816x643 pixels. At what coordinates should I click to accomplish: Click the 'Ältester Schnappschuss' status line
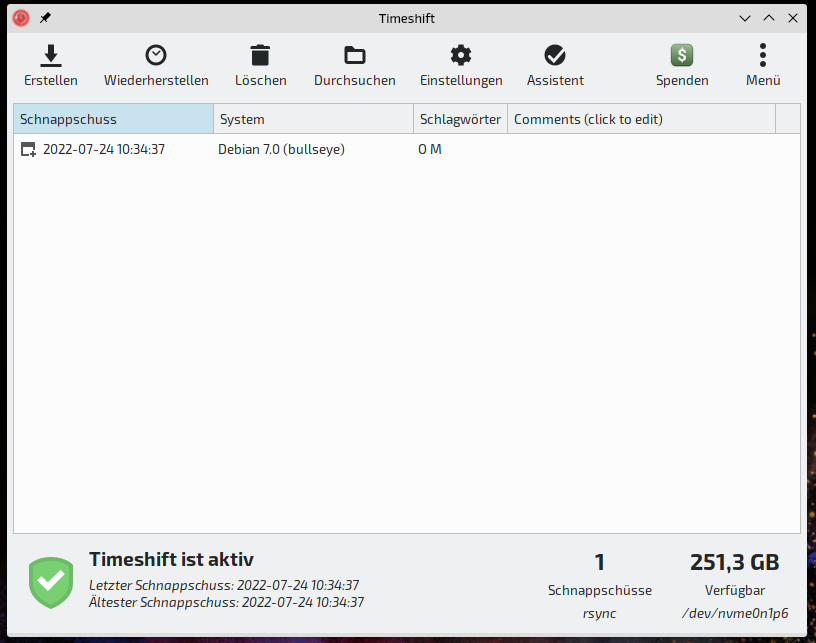pyautogui.click(x=226, y=602)
